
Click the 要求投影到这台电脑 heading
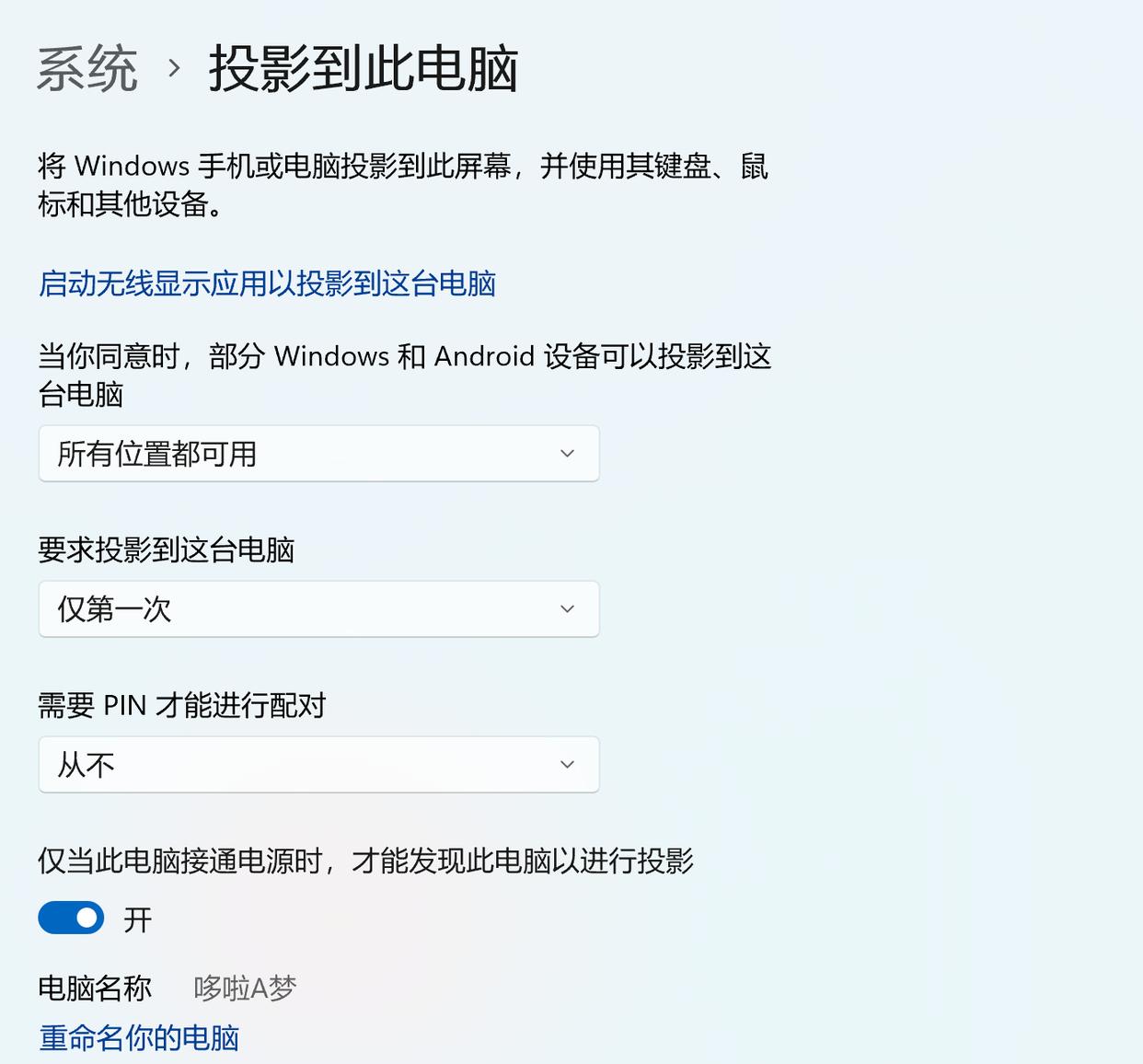pyautogui.click(x=167, y=549)
